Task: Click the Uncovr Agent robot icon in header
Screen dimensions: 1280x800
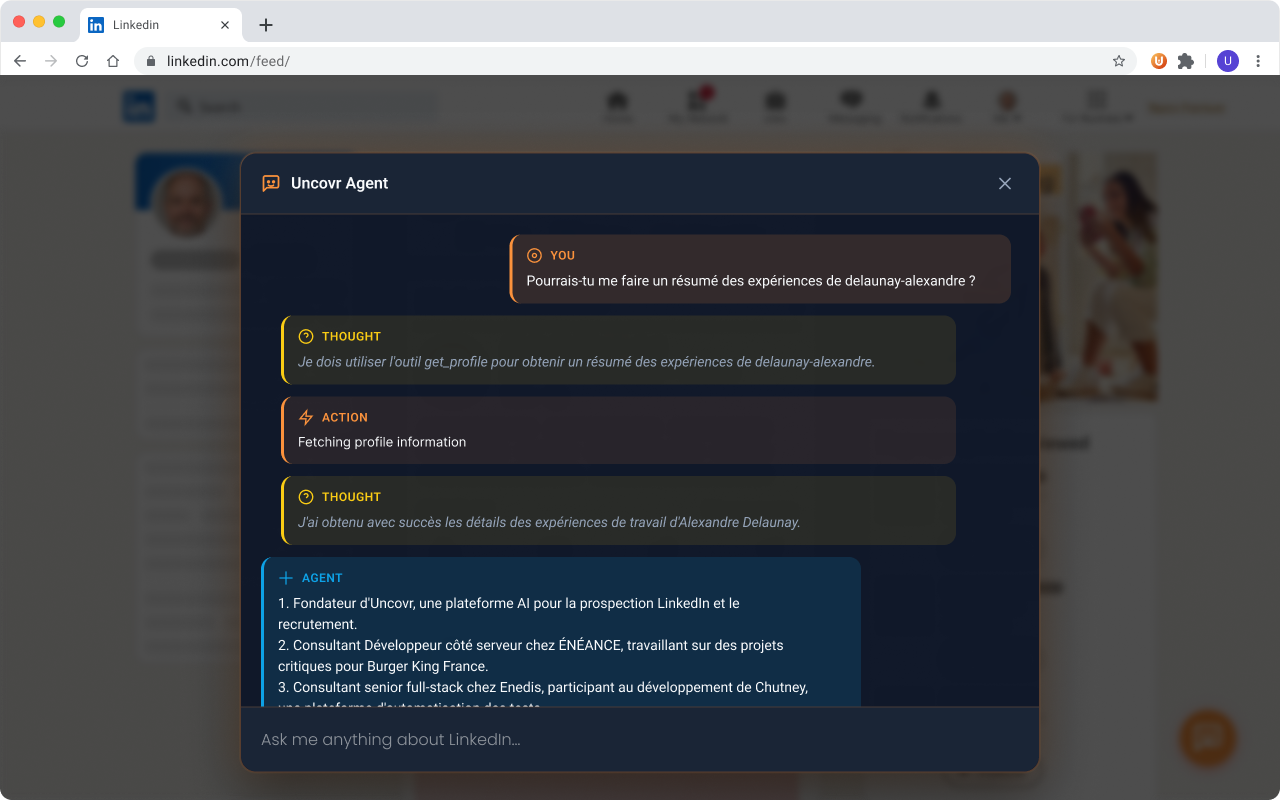Action: coord(270,183)
